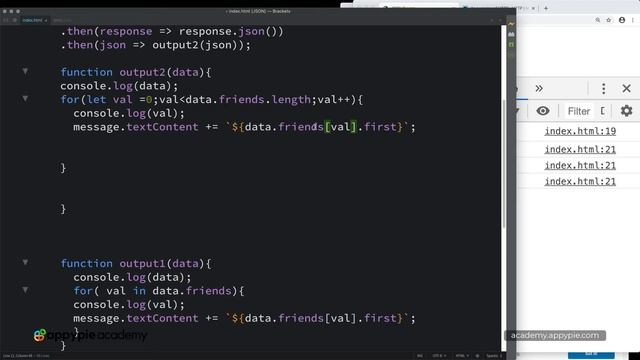640x360 pixels.
Task: Open HTML language dropdown in status bar
Action: (462, 356)
